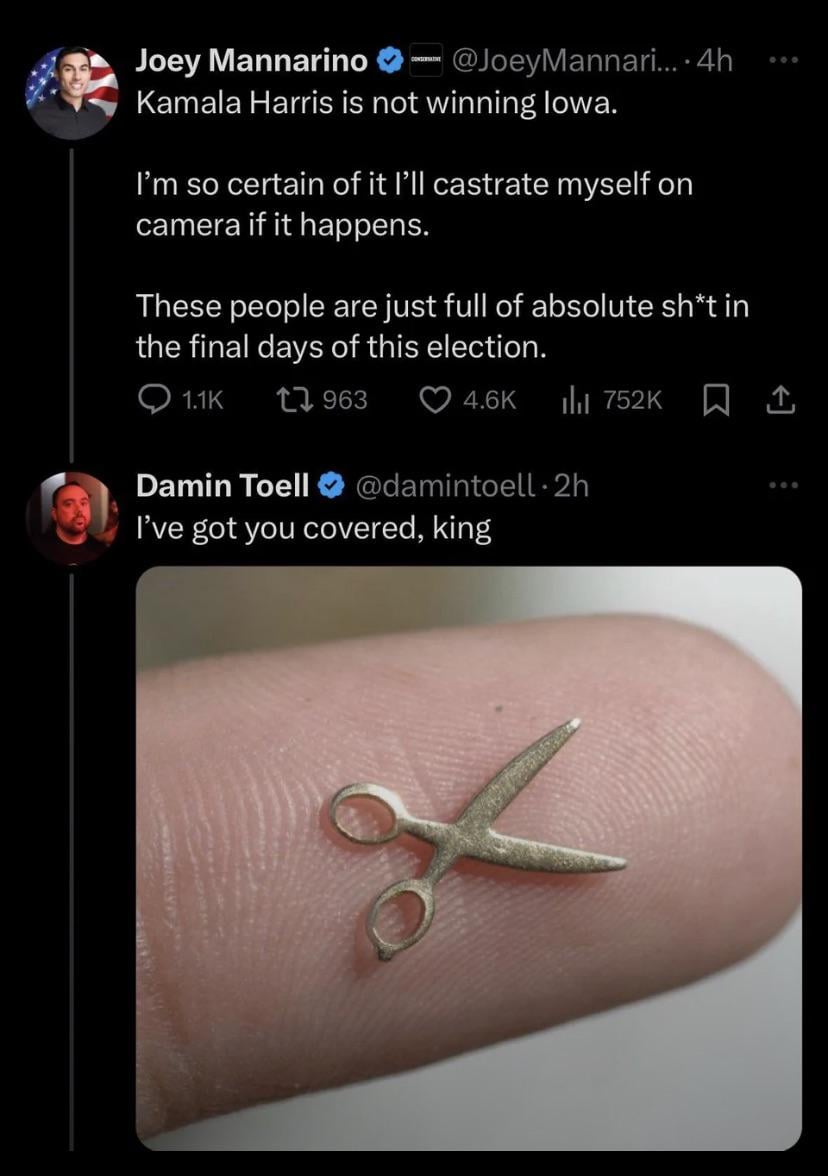Viewport: 828px width, 1176px height.
Task: Reply to Joey Mannarino's tweet
Action: tap(153, 400)
